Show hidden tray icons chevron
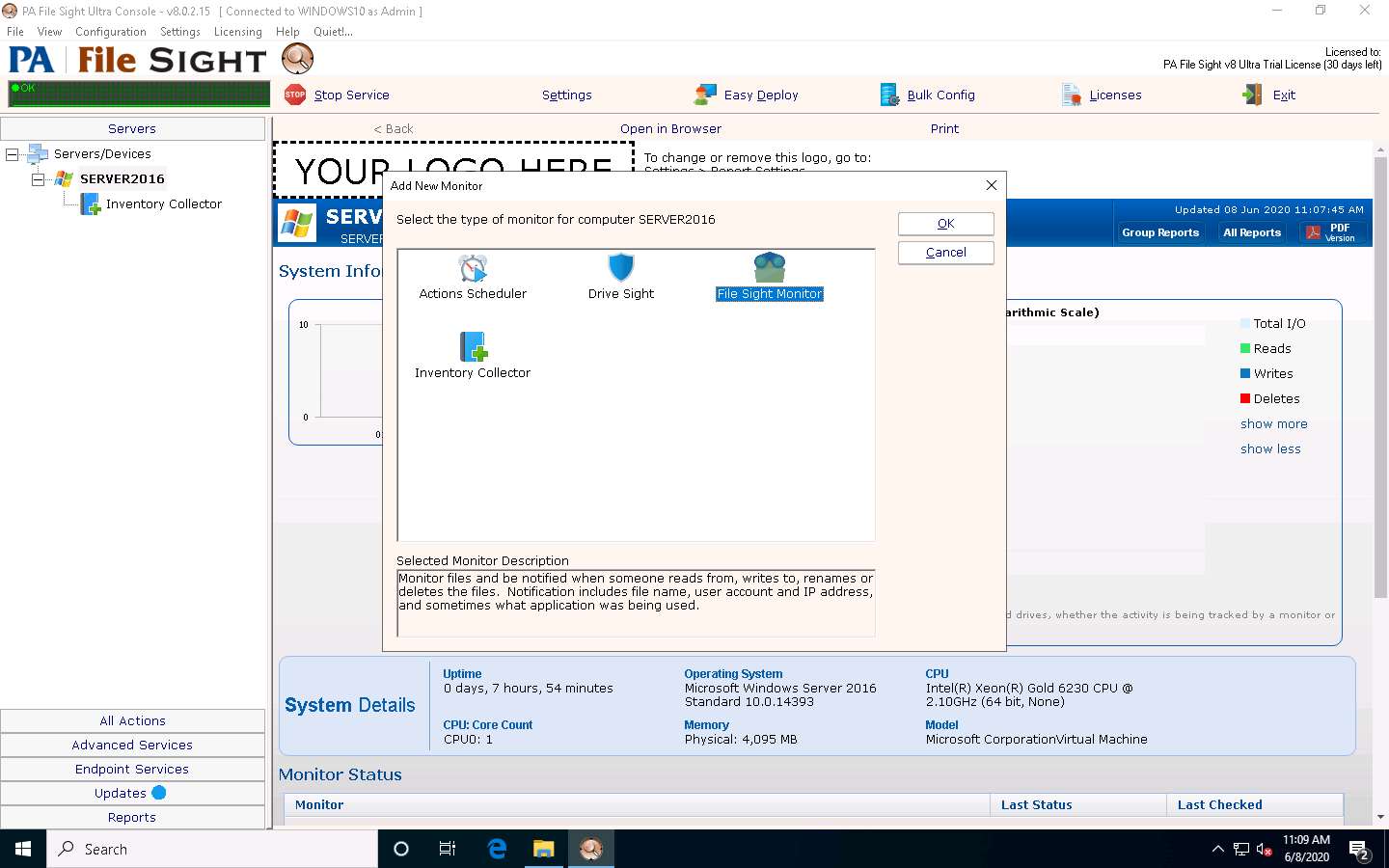The width and height of the screenshot is (1389, 868). (1217, 850)
